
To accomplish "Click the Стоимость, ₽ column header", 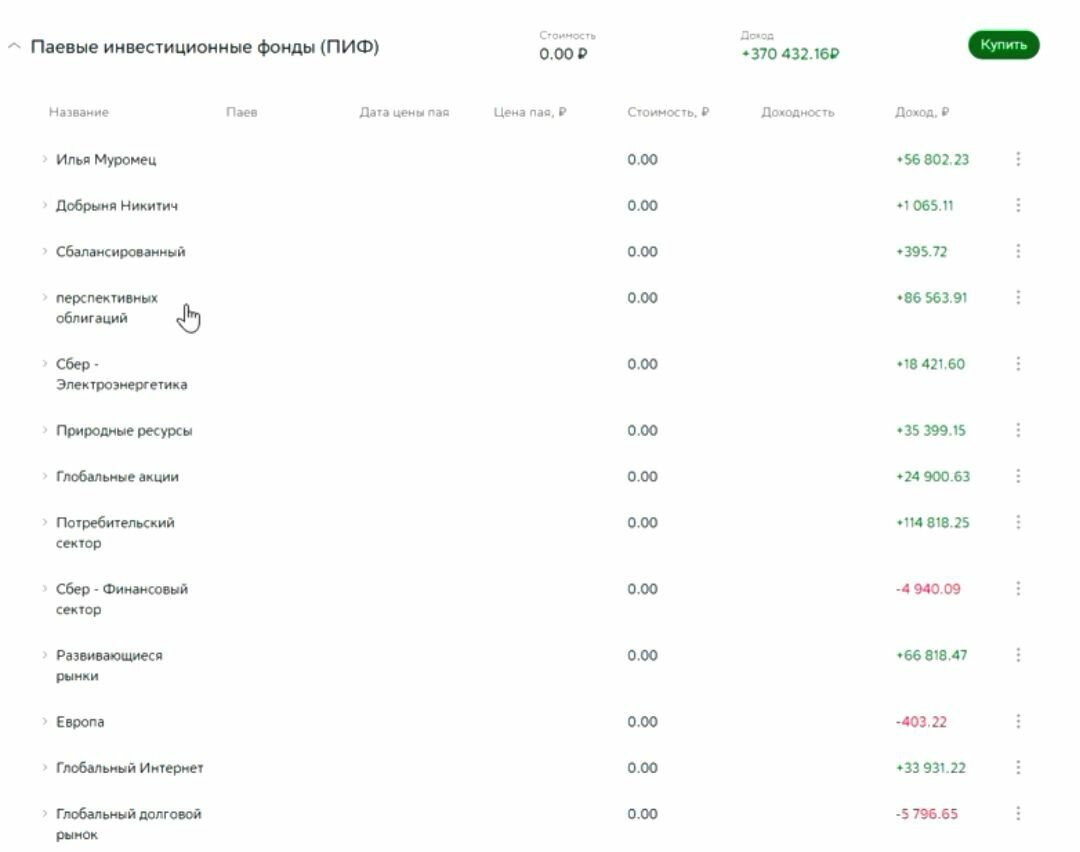I will click(668, 112).
